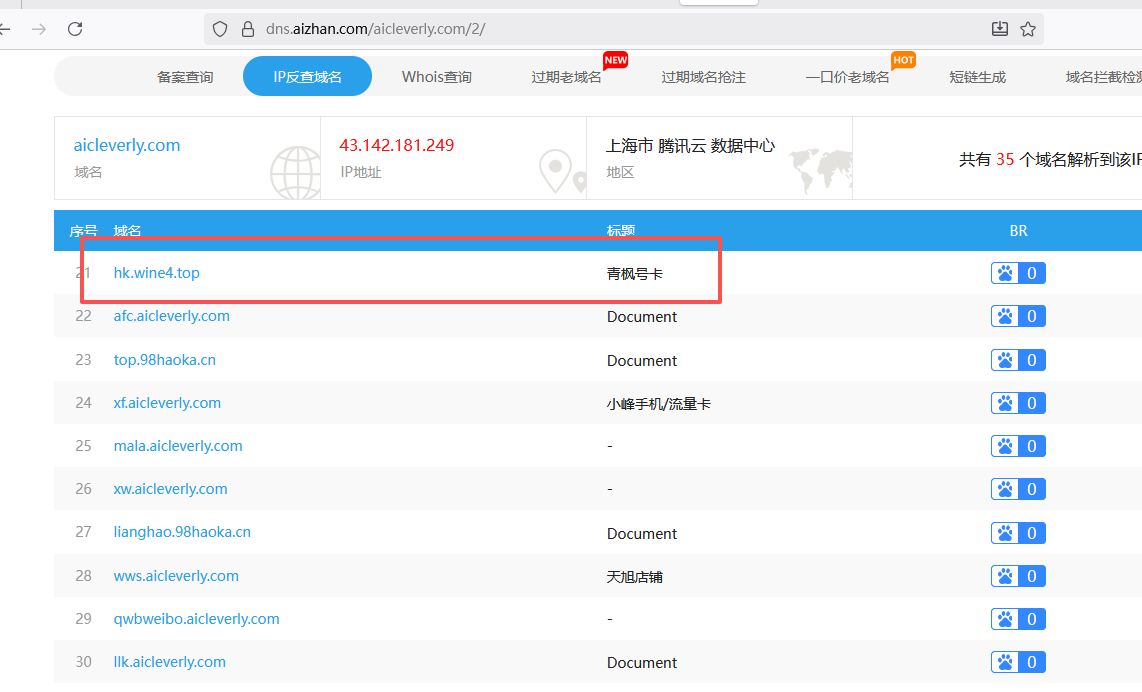Screen dimensions: 1142x692
Task: Click the 小峰手机/流量卡 title cell
Action: point(658,404)
